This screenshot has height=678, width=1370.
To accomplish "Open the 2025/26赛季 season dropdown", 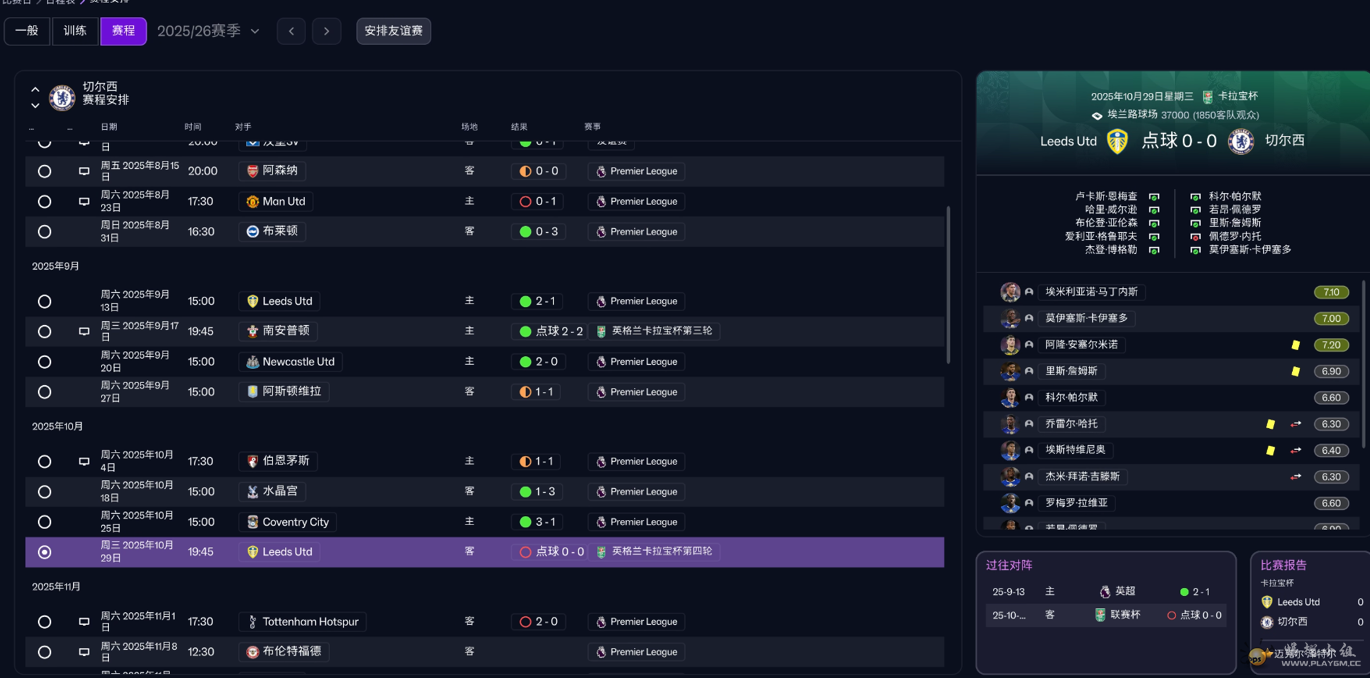I will tap(208, 31).
